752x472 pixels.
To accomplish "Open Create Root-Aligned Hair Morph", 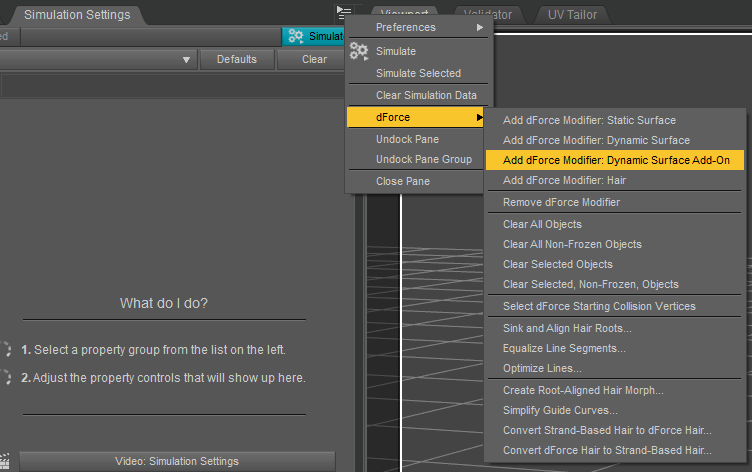I will tap(614, 390).
